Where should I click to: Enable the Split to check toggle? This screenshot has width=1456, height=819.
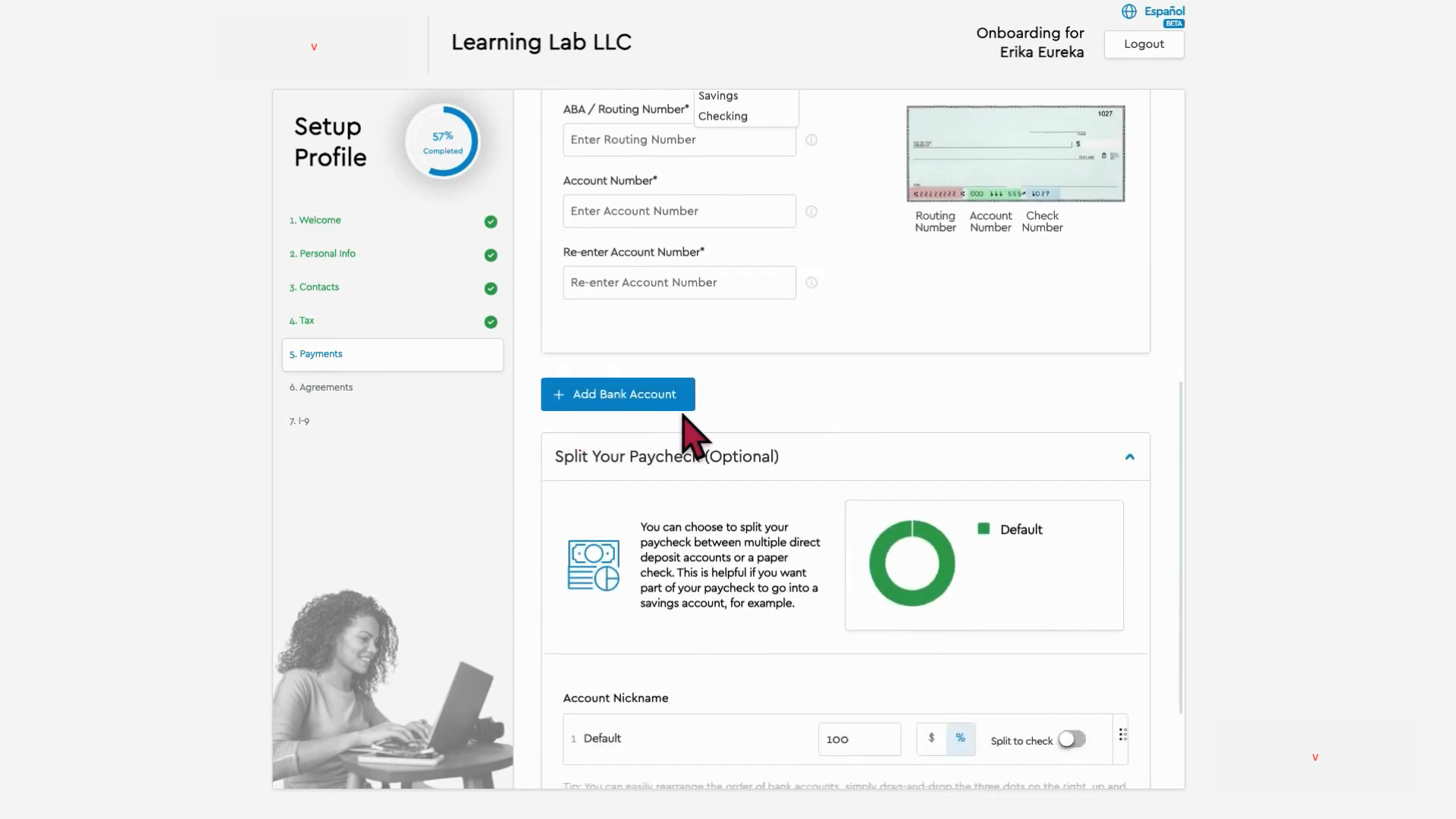(1072, 739)
